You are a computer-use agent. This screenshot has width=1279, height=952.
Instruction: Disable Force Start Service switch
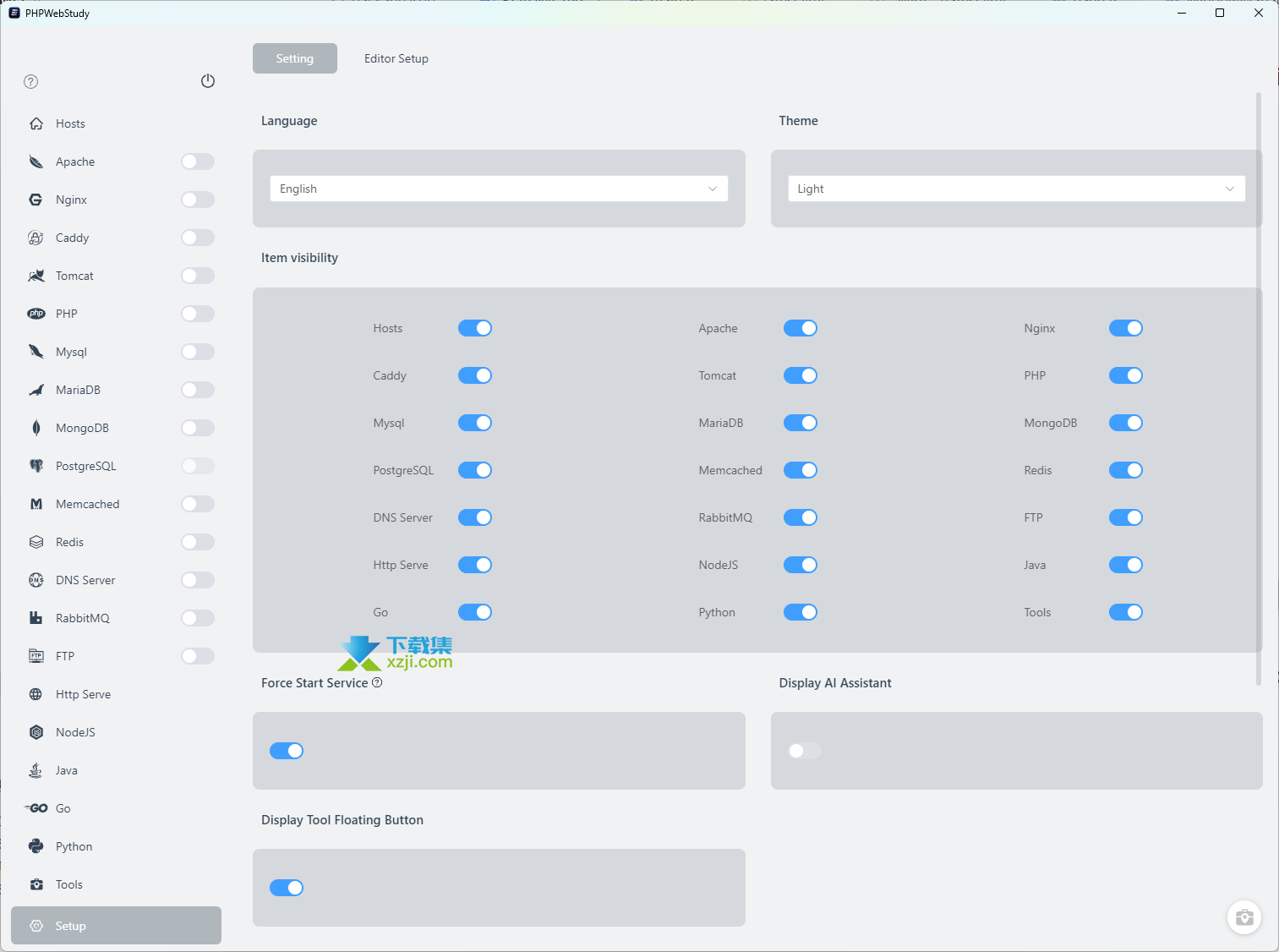[x=287, y=751]
